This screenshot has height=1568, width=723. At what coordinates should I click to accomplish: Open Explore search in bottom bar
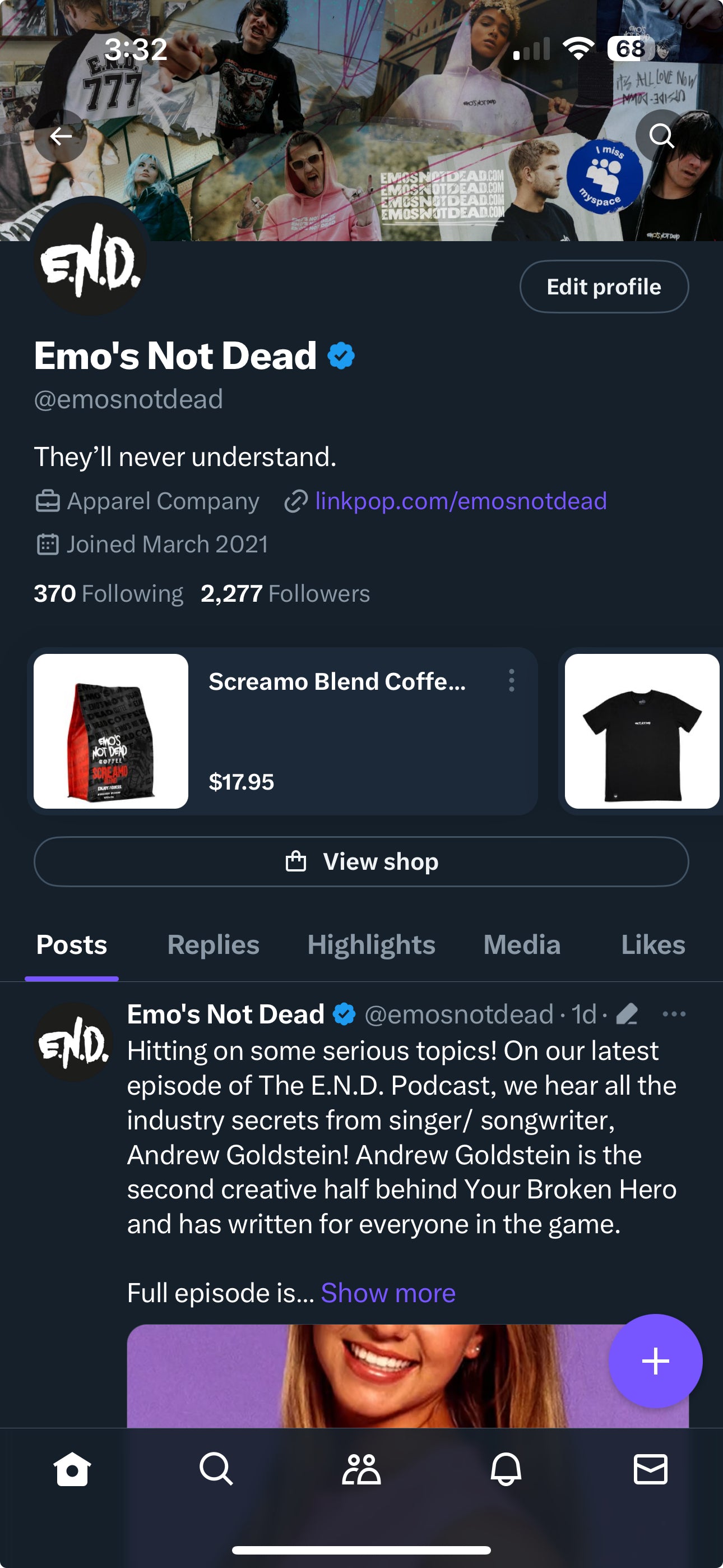coord(216,1469)
